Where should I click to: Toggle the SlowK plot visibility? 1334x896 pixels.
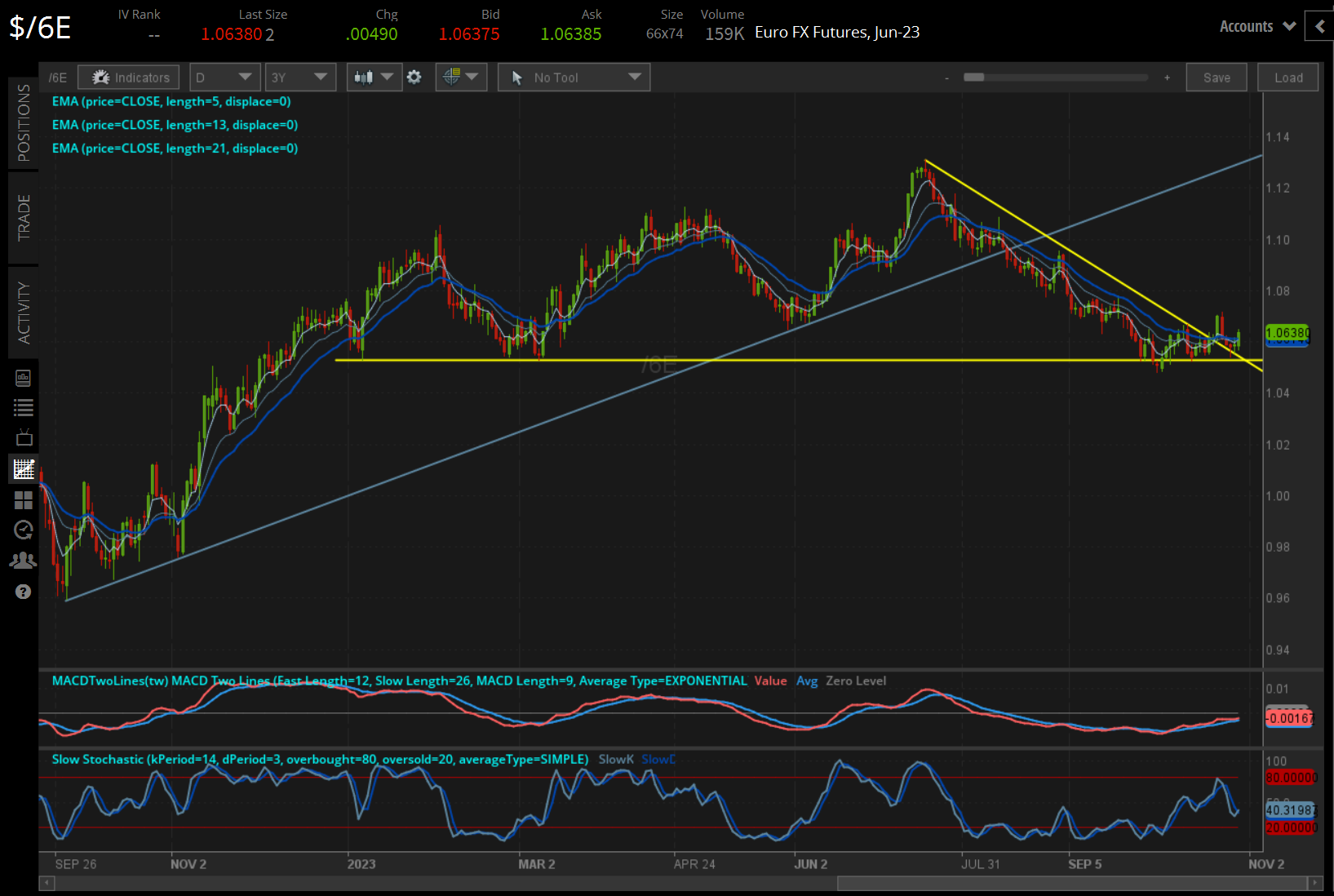click(616, 759)
